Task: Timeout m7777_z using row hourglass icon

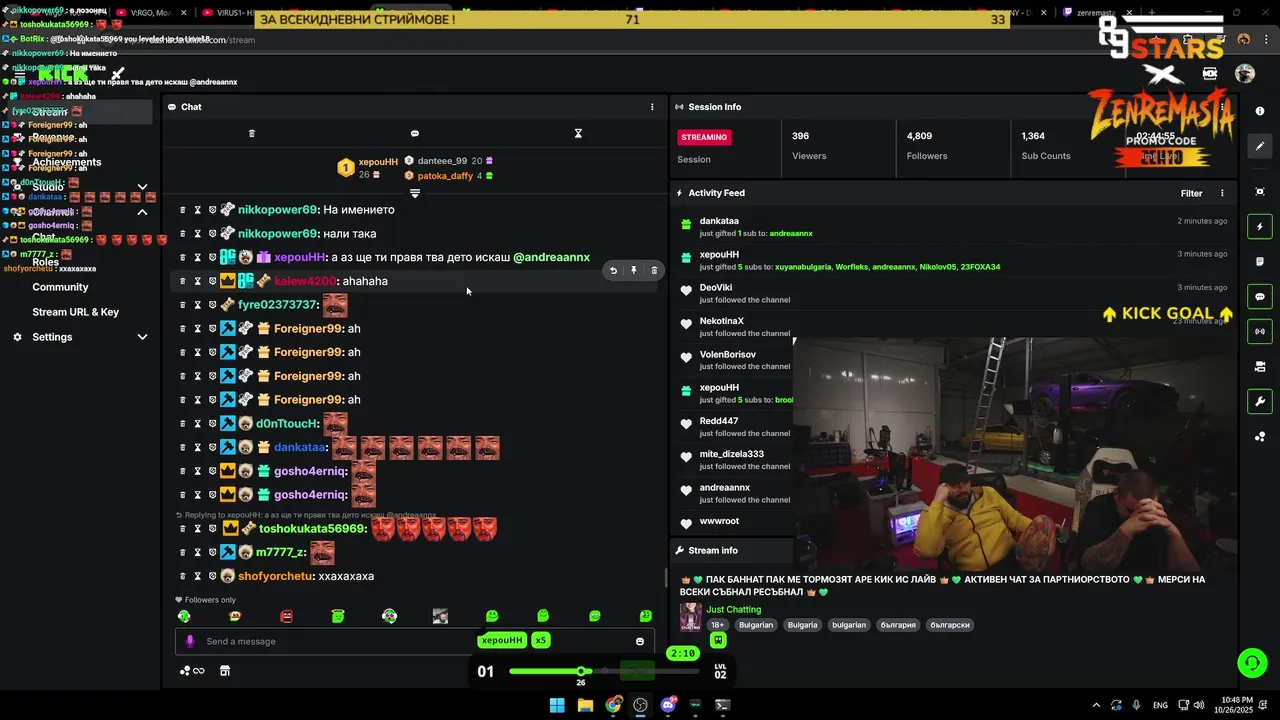Action: [x=197, y=552]
